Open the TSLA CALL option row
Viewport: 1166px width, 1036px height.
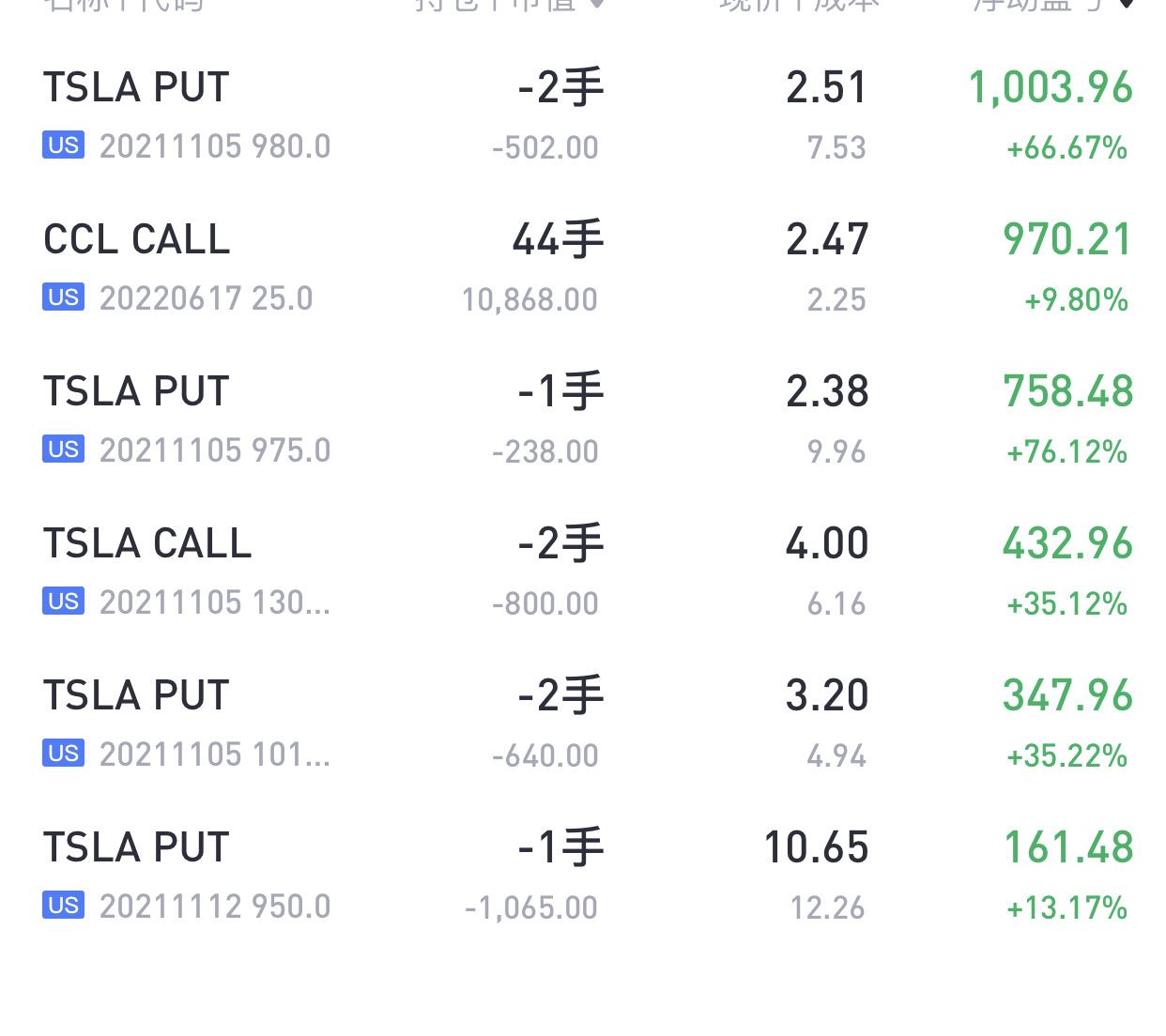coord(583,572)
